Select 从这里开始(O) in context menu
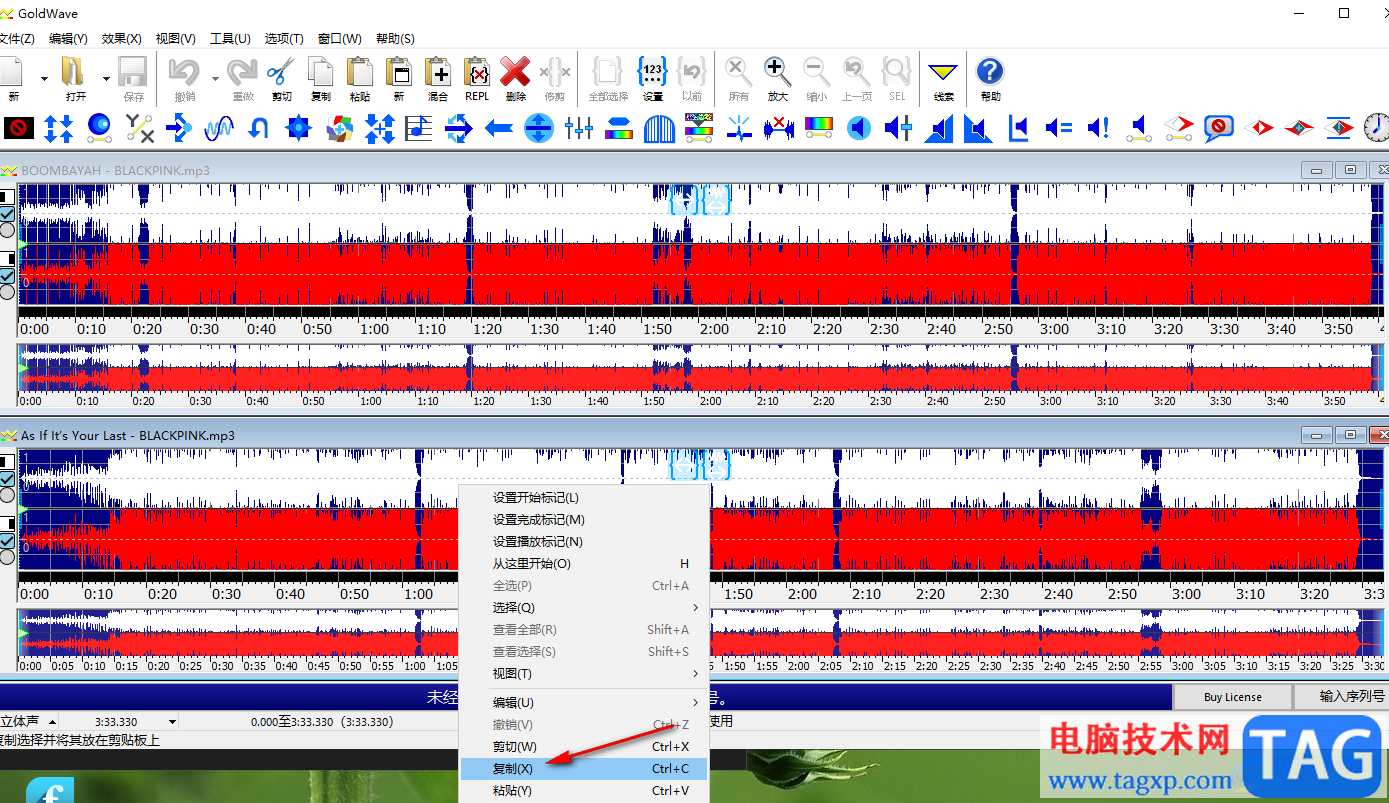 [584, 564]
